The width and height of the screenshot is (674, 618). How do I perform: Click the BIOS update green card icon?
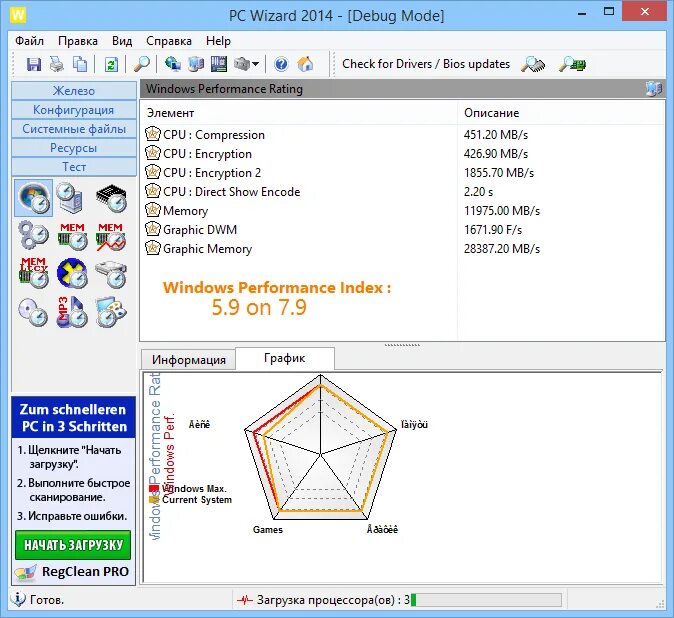point(572,64)
